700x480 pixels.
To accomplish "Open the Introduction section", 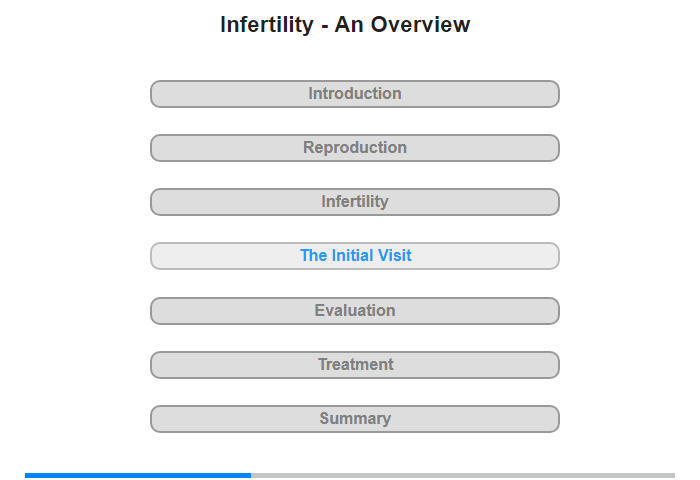I will (x=354, y=94).
